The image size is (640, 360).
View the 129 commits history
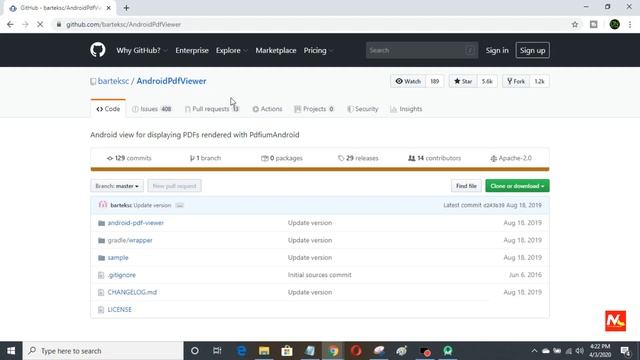tap(129, 158)
